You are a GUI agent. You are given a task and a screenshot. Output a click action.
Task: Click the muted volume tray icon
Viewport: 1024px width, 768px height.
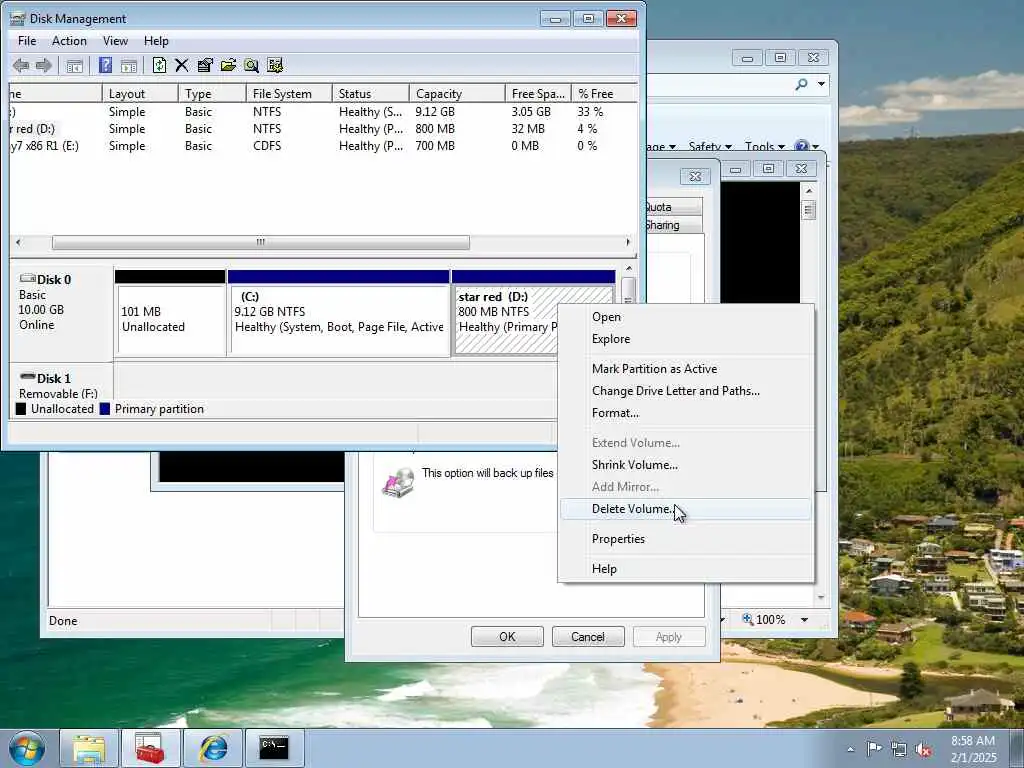click(923, 750)
